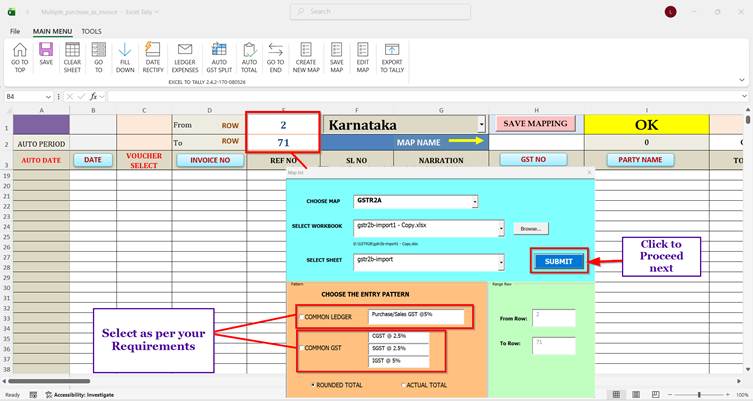Image resolution: width=753 pixels, height=401 pixels.
Task: Click the Fill Down arrow icon
Action: click(125, 49)
